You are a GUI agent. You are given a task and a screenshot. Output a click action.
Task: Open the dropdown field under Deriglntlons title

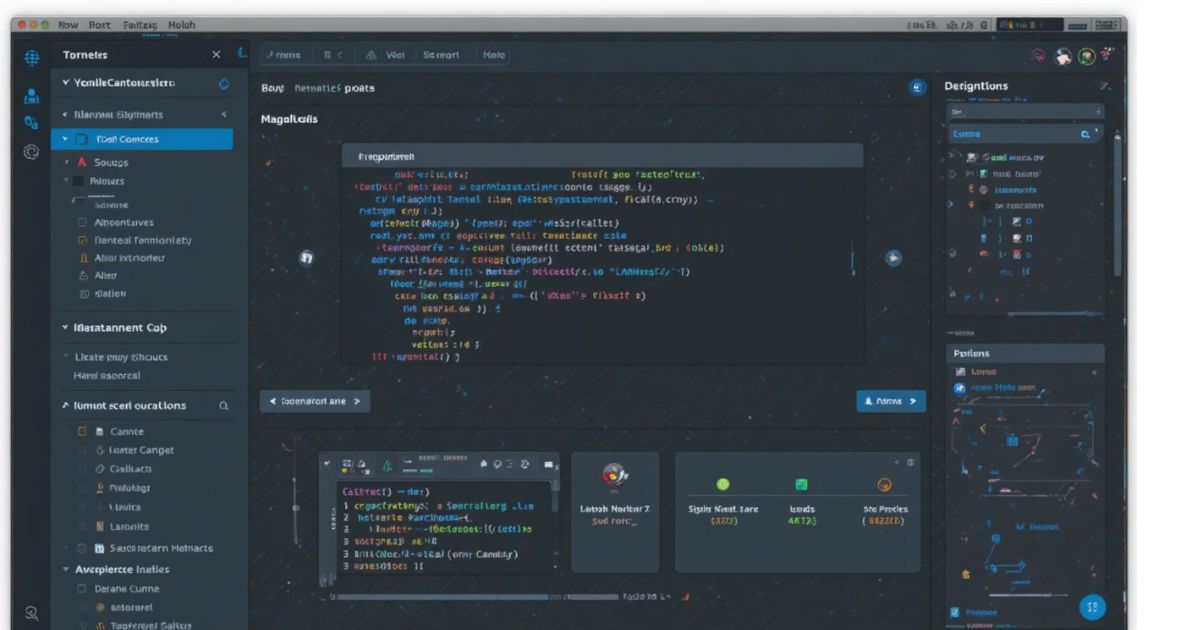[1025, 112]
